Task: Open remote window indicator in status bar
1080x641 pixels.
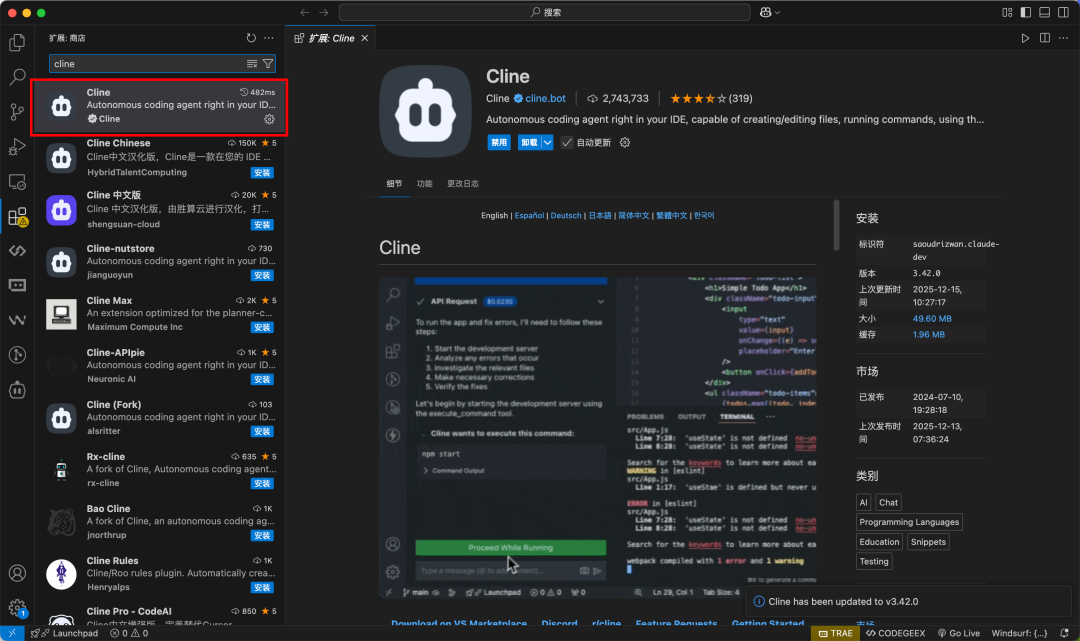Action: [12, 633]
